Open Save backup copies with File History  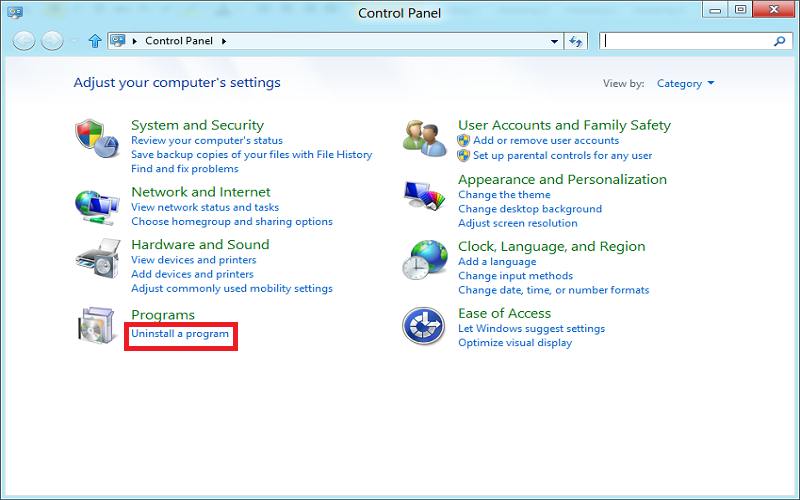tap(252, 155)
